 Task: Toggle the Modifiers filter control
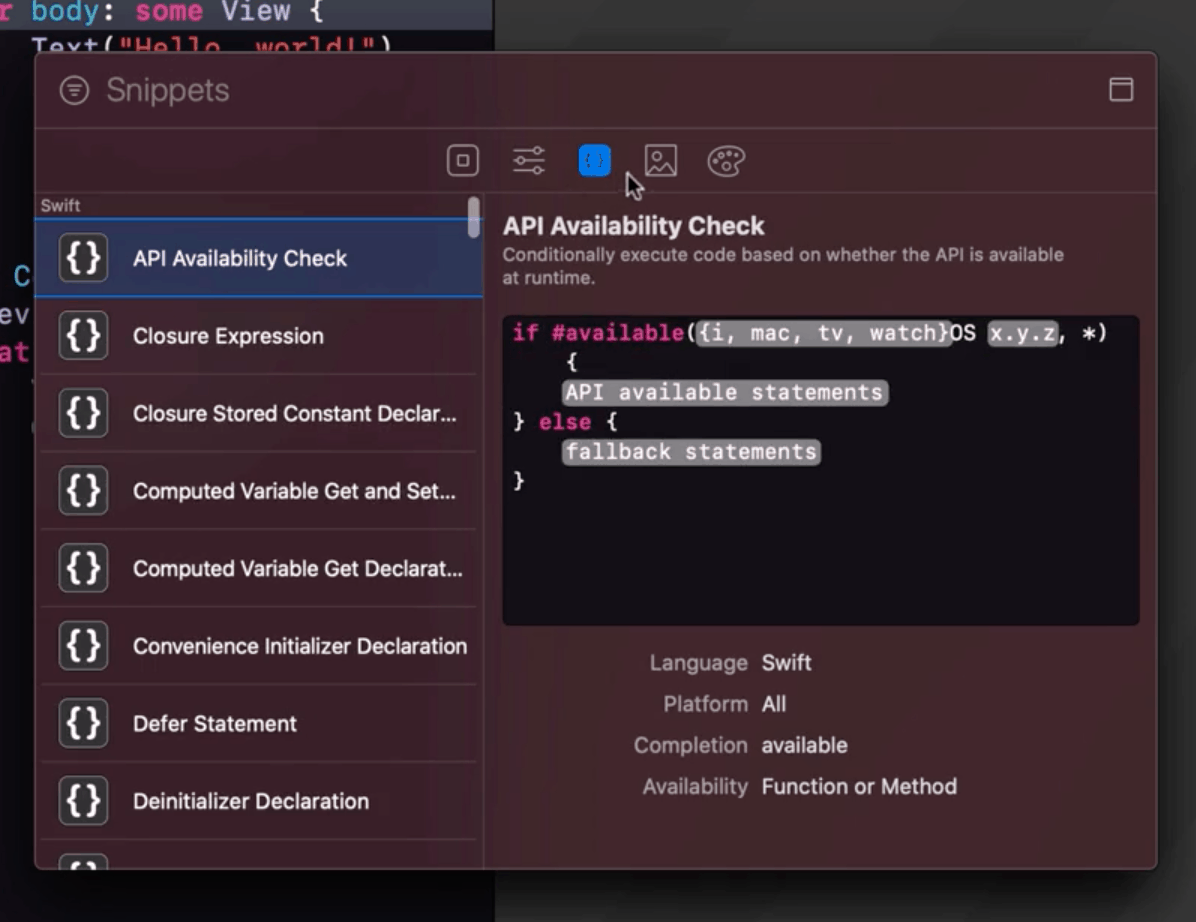tap(528, 160)
